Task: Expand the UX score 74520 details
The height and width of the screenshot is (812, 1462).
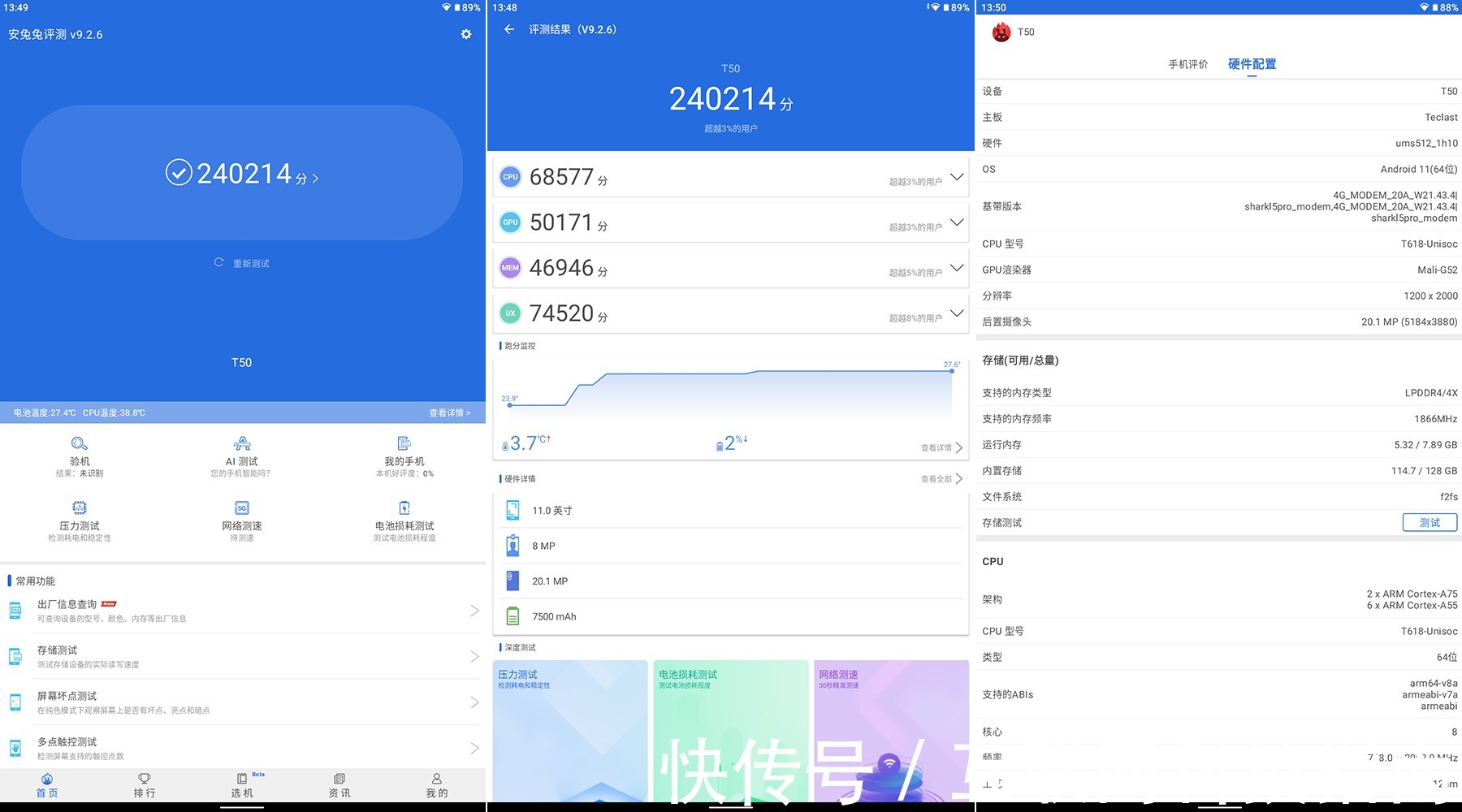Action: tap(957, 313)
